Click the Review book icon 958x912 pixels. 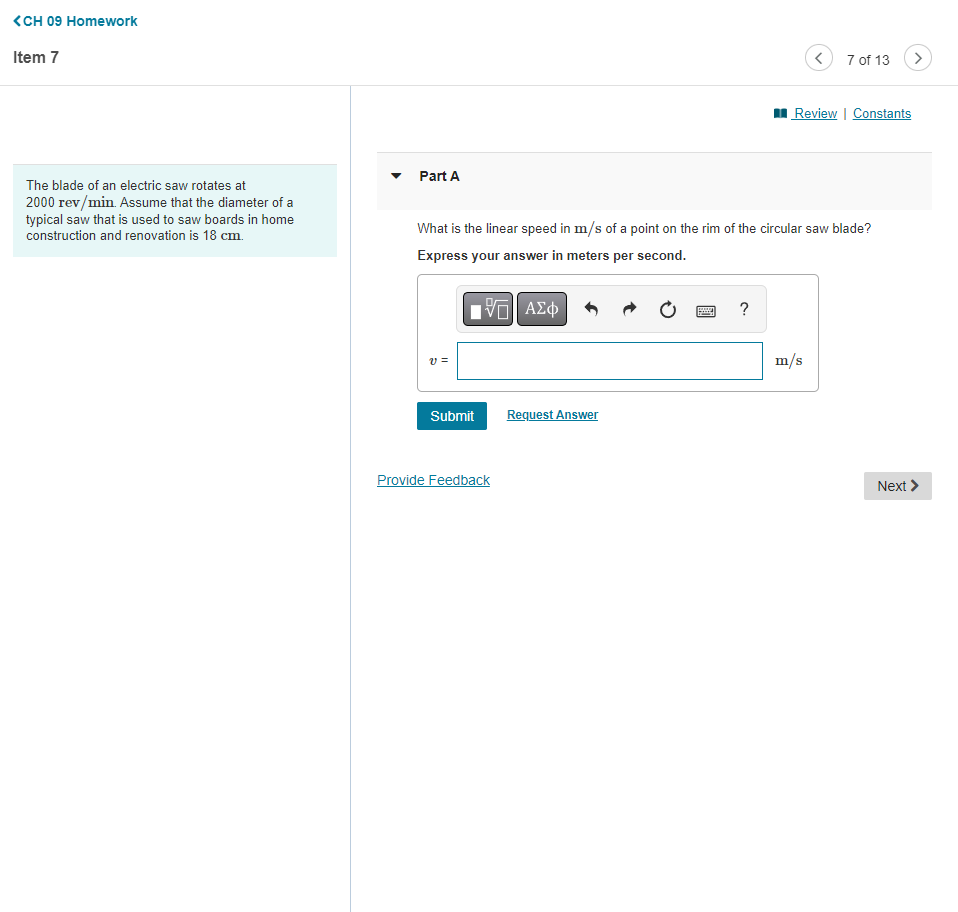tap(779, 113)
